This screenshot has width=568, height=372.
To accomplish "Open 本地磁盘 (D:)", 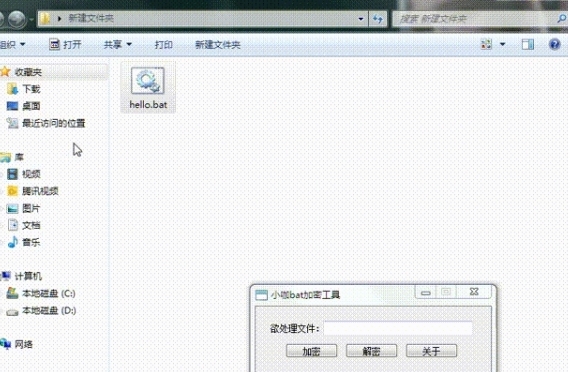I will pyautogui.click(x=41, y=310).
